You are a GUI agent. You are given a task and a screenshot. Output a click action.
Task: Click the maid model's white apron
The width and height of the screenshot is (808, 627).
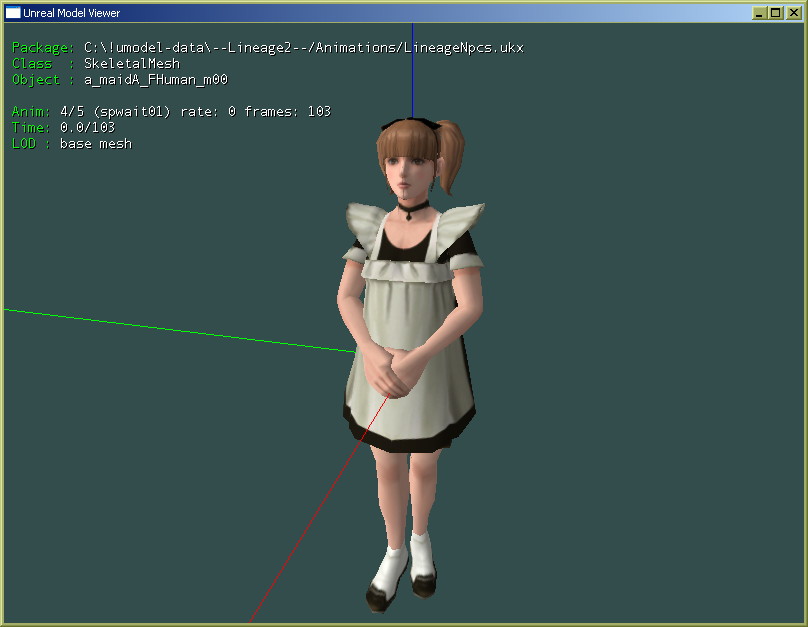pos(410,350)
